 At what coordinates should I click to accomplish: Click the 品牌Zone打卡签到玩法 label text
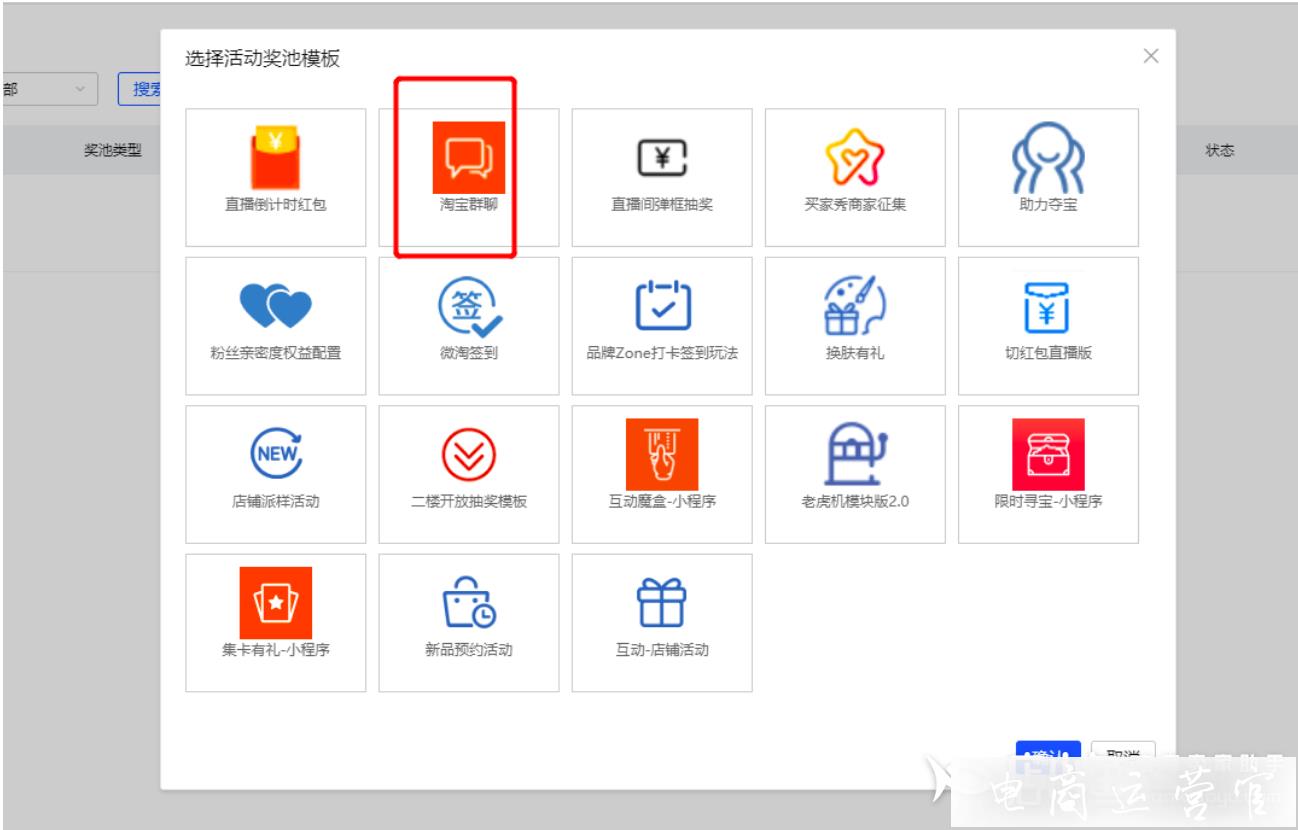662,354
